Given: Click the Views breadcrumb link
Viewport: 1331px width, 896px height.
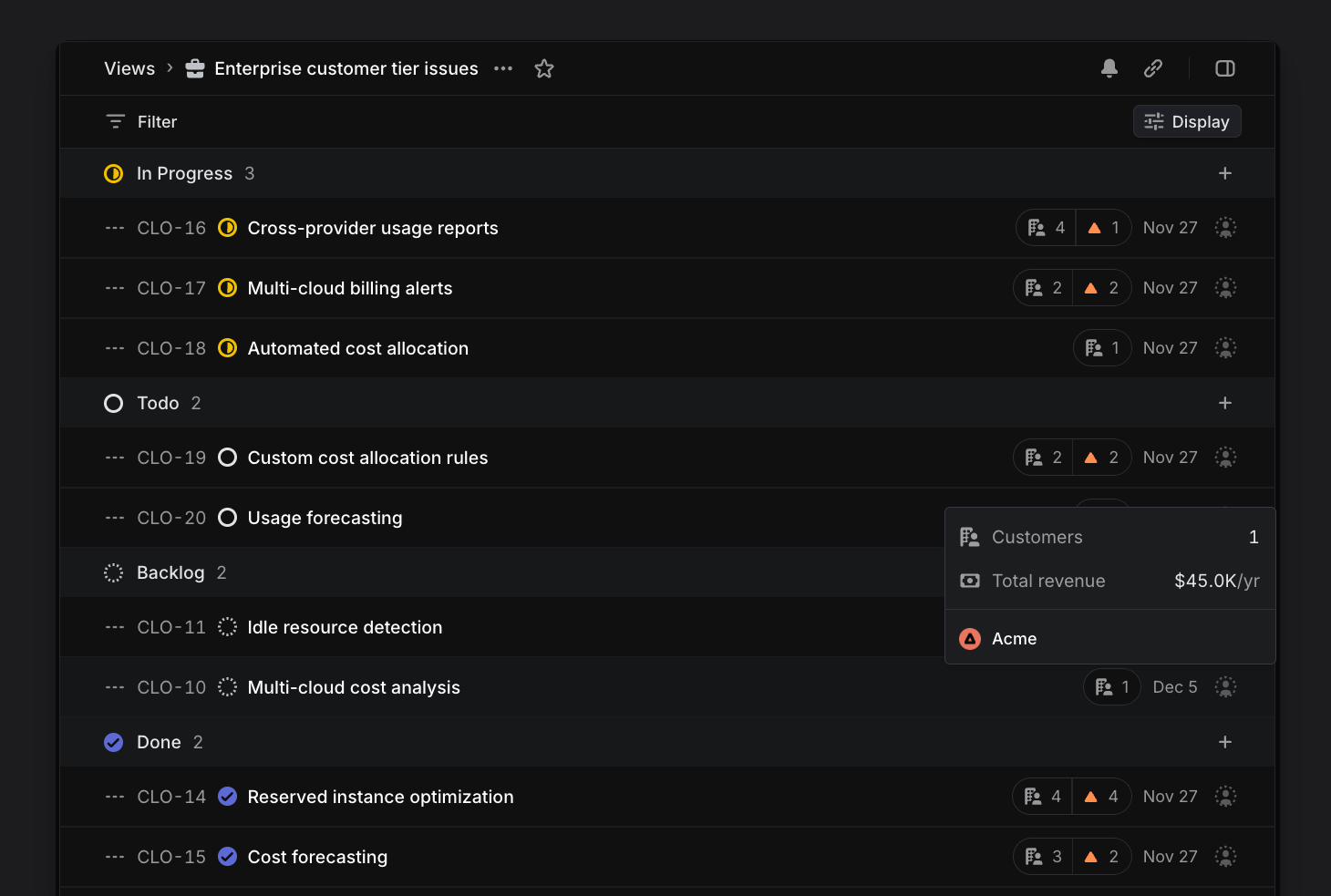Looking at the screenshot, I should [x=129, y=68].
